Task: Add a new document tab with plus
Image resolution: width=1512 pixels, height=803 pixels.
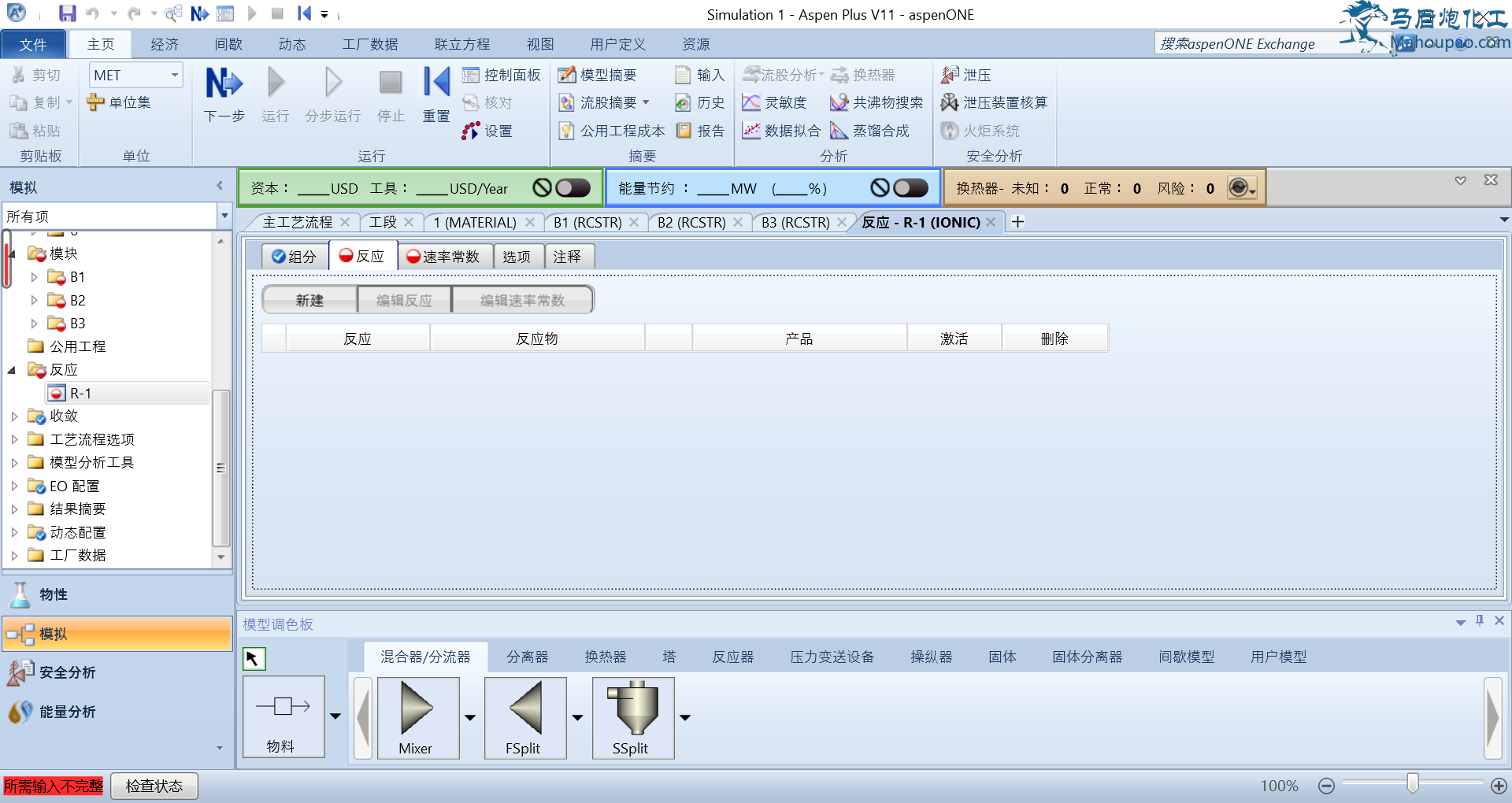Action: 1017,222
